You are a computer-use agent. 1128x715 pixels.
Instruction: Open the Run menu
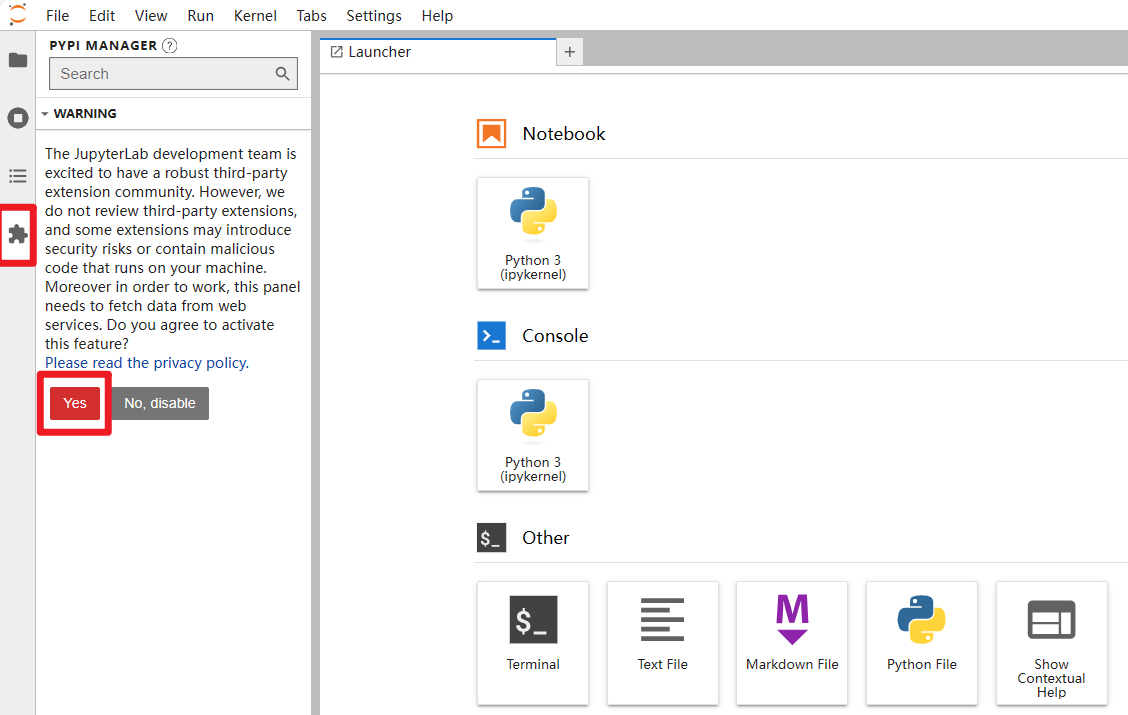(x=201, y=16)
